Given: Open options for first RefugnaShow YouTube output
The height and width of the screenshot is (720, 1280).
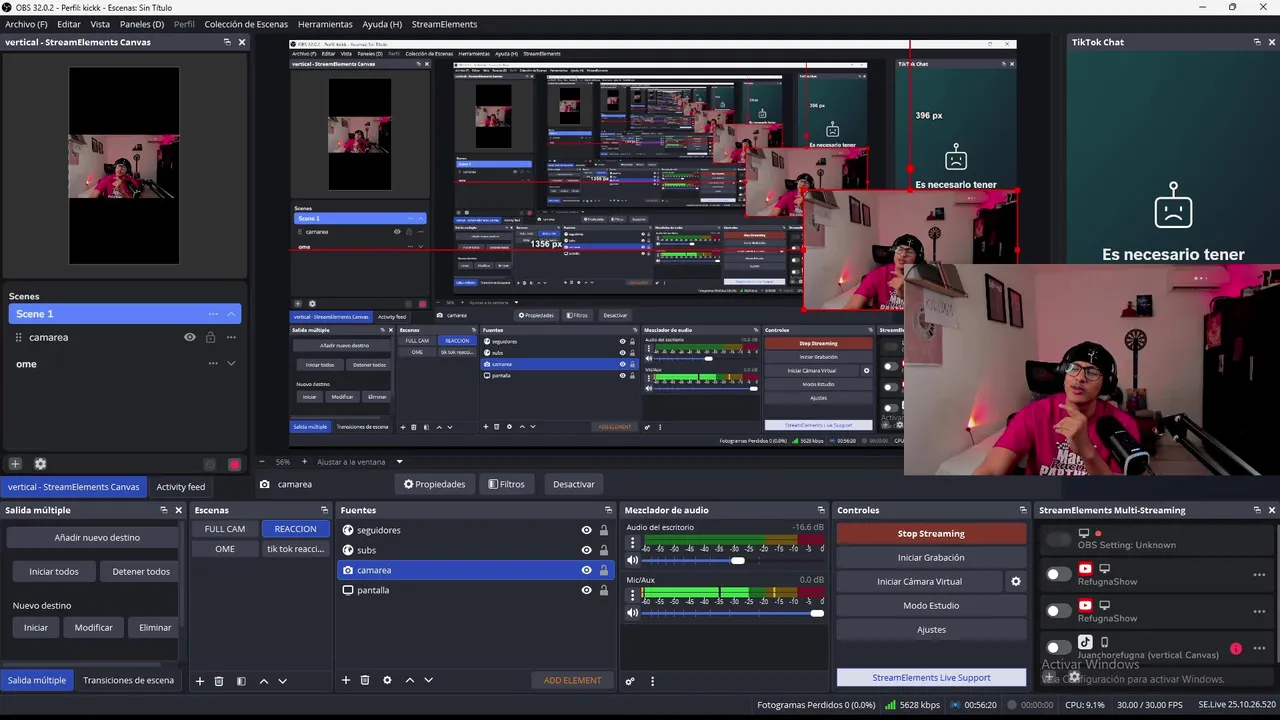Looking at the screenshot, I should pos(1259,574).
